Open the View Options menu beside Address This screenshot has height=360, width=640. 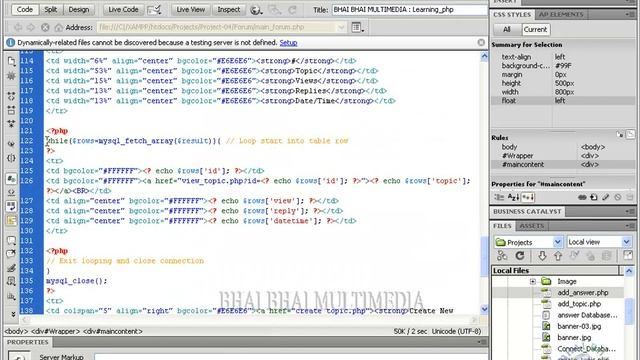point(358,27)
